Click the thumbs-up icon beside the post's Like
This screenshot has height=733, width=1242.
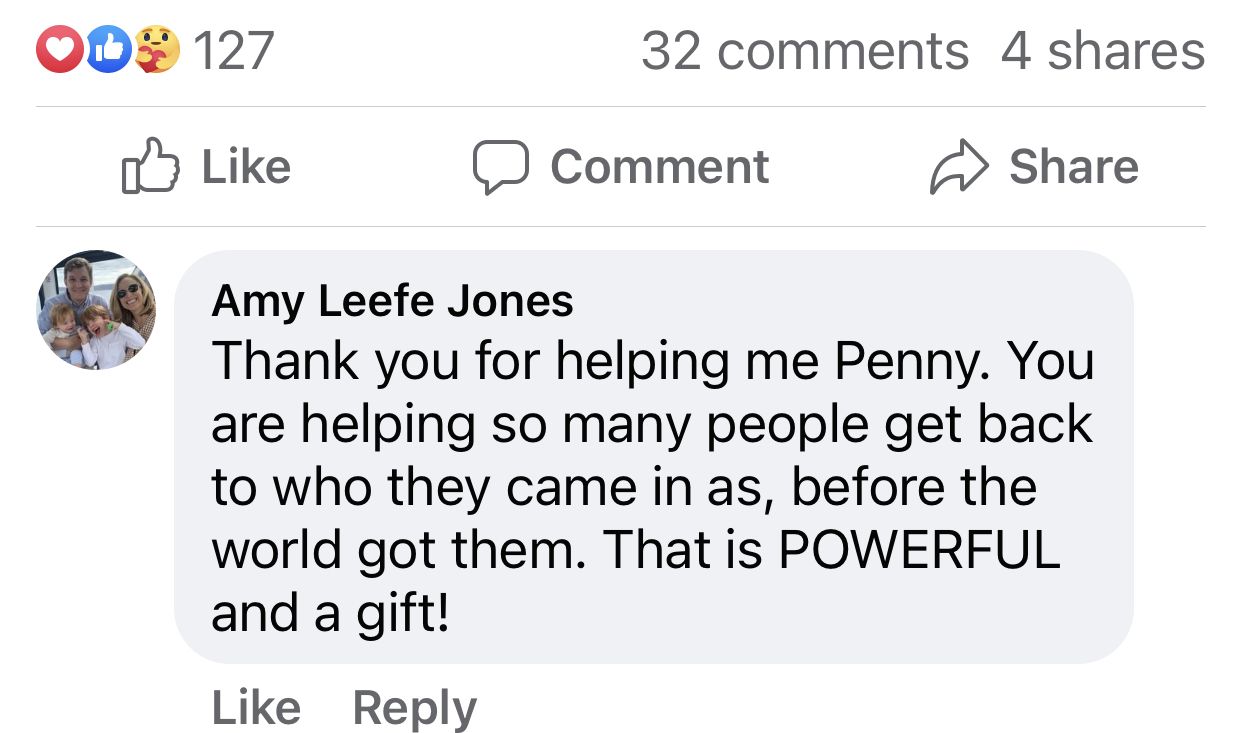pyautogui.click(x=150, y=168)
